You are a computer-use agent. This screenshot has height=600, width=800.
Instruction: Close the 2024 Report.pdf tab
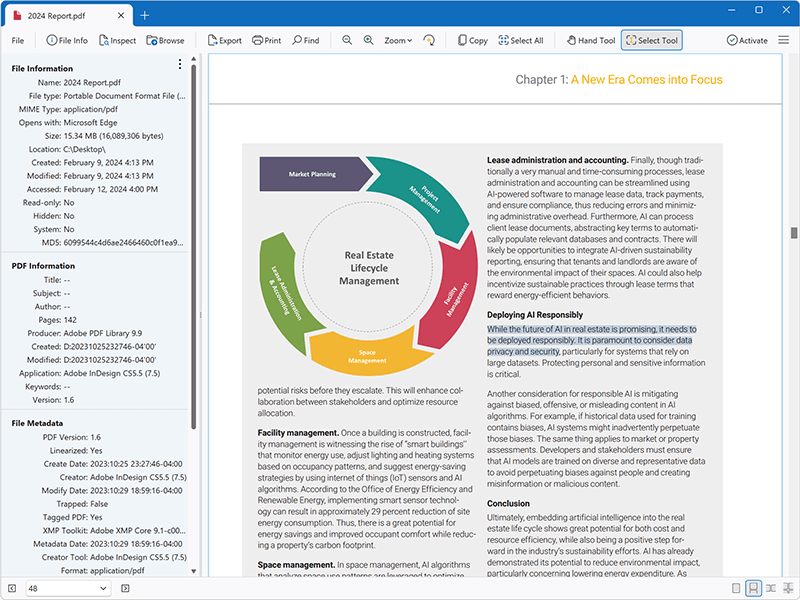121,16
